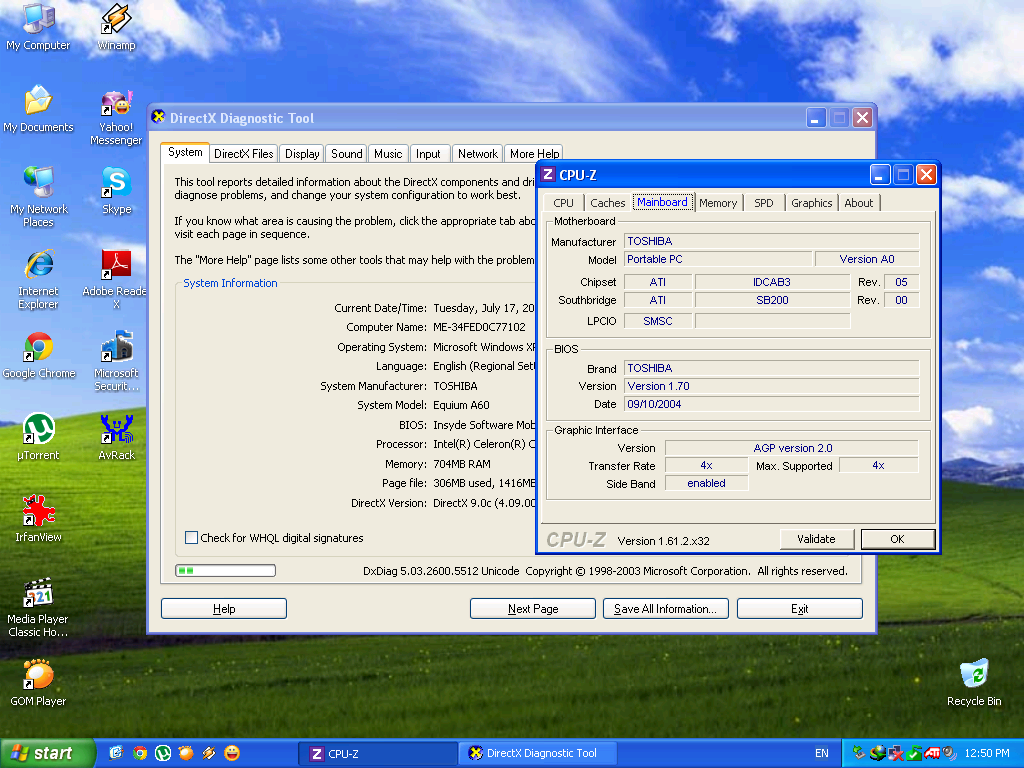Click OK button in CPU-Z
The height and width of the screenshot is (768, 1024).
[897, 539]
